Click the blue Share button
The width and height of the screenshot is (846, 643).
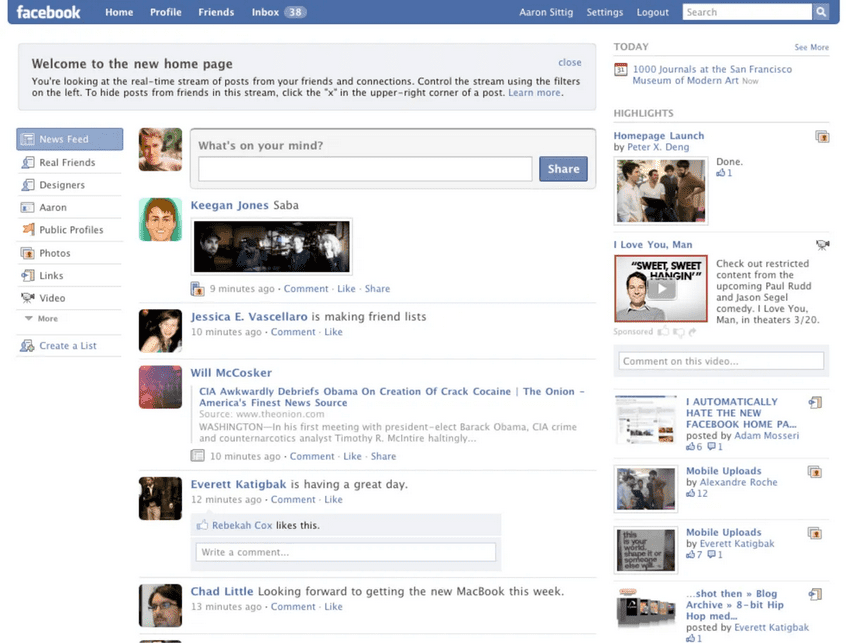[563, 169]
